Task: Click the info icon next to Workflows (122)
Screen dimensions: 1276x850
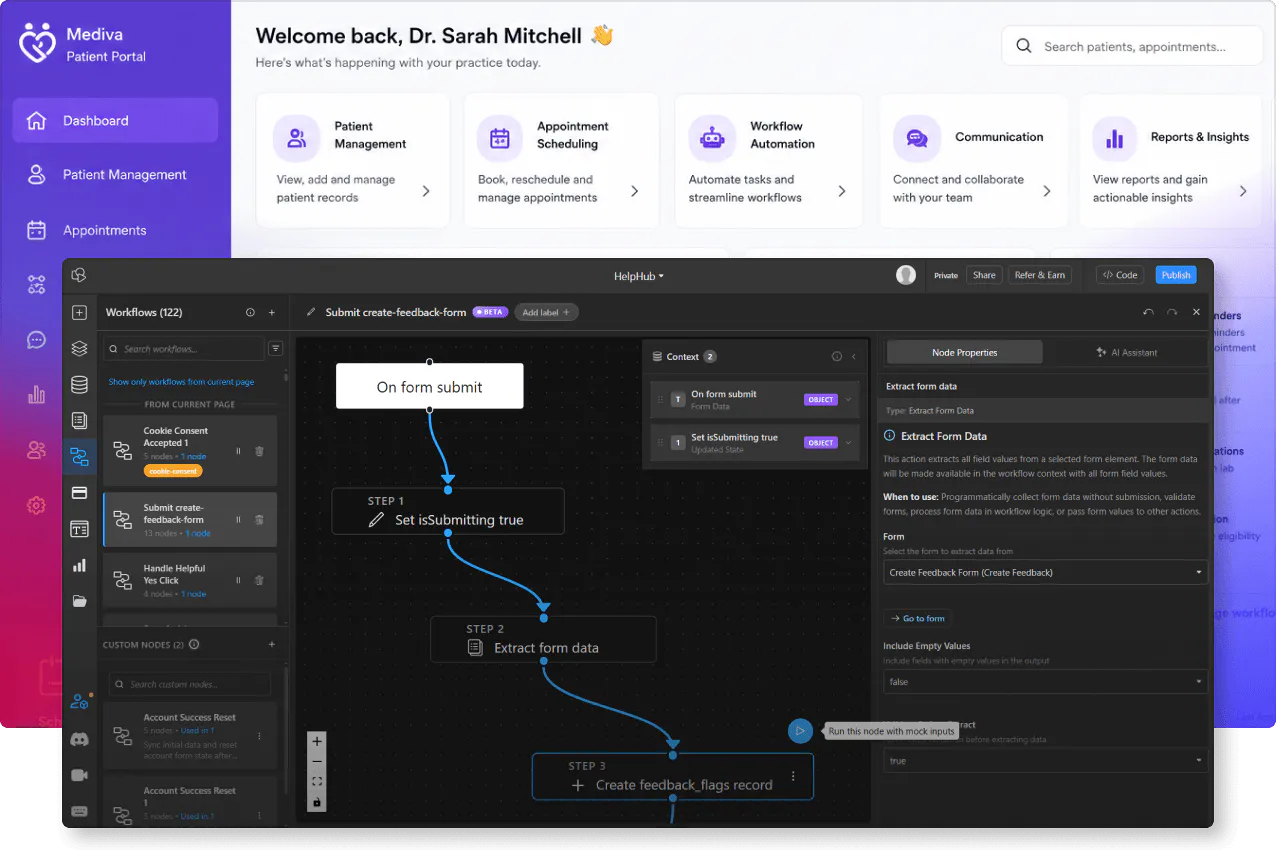Action: [250, 313]
